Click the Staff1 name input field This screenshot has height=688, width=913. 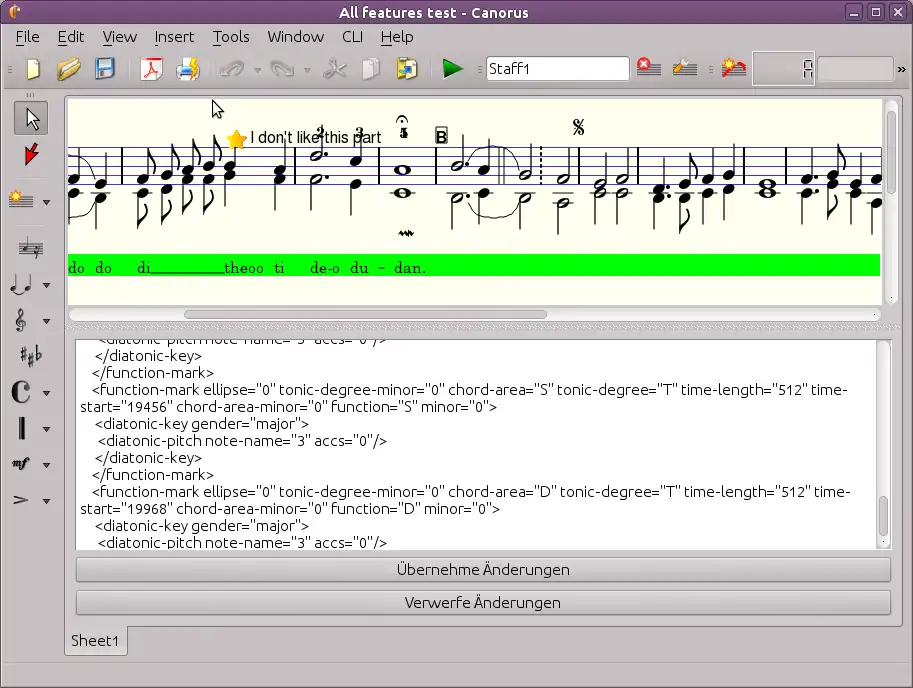click(x=557, y=69)
